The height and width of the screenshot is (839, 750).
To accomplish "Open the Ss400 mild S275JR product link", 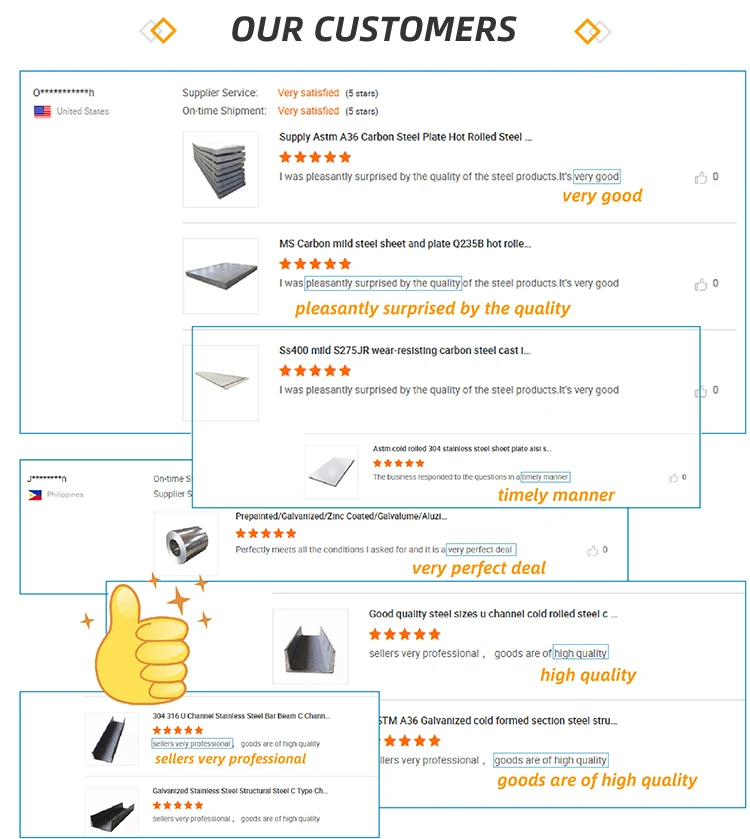I will click(404, 351).
